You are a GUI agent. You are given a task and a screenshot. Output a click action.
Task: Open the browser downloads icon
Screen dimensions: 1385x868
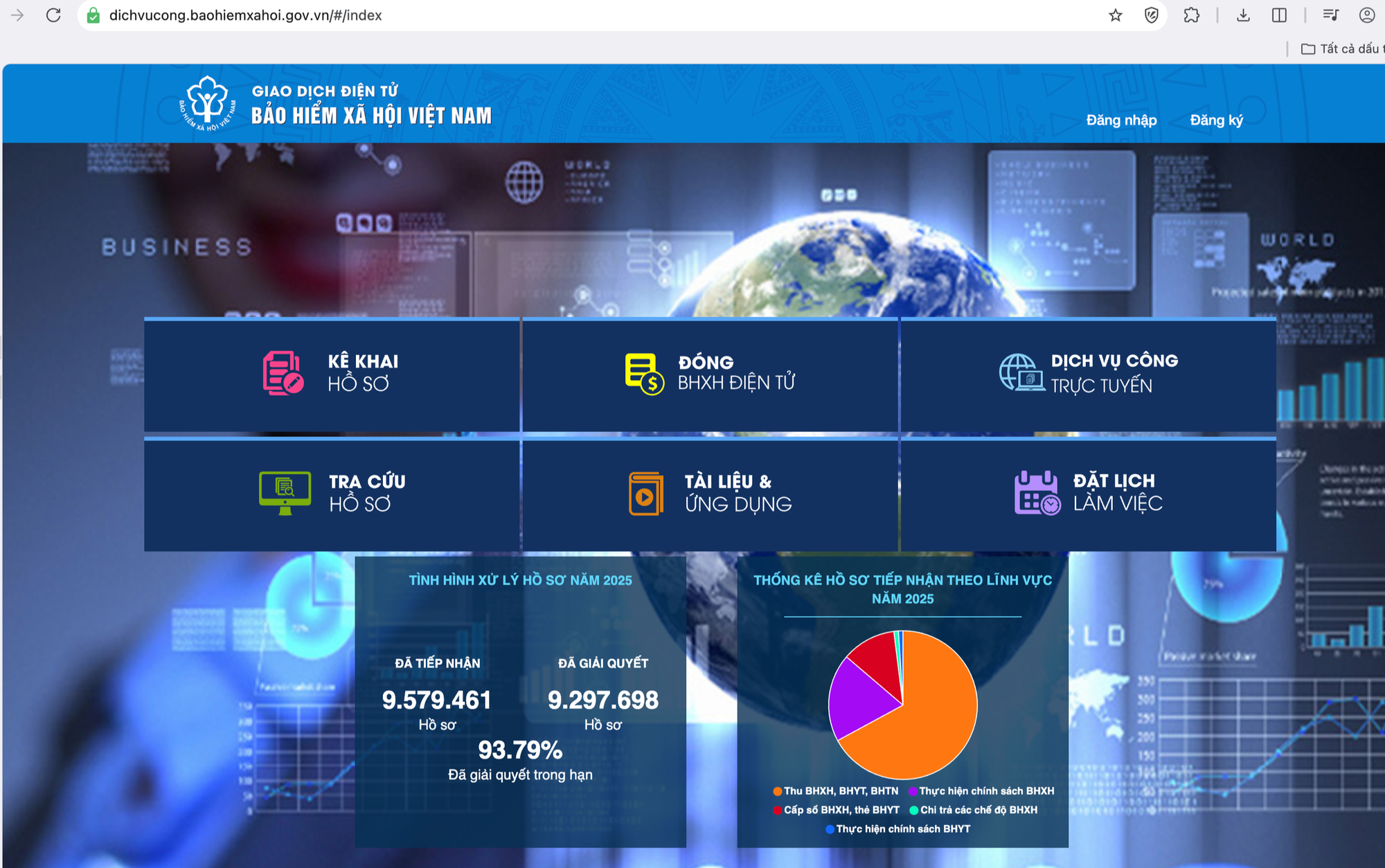click(x=1243, y=15)
